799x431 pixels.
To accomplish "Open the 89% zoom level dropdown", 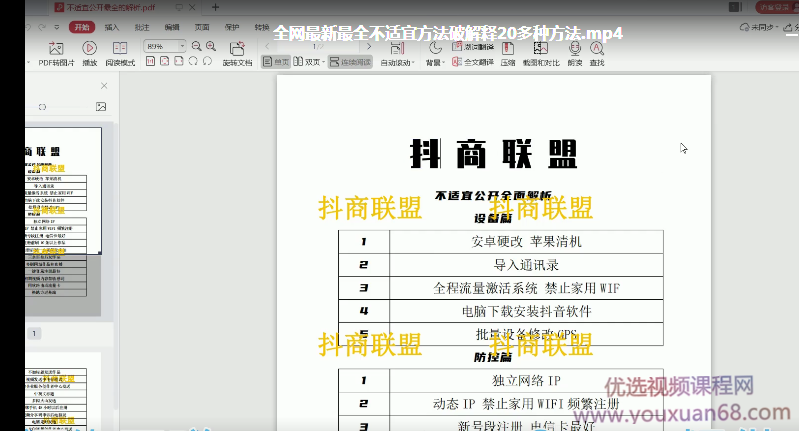I will coord(165,46).
